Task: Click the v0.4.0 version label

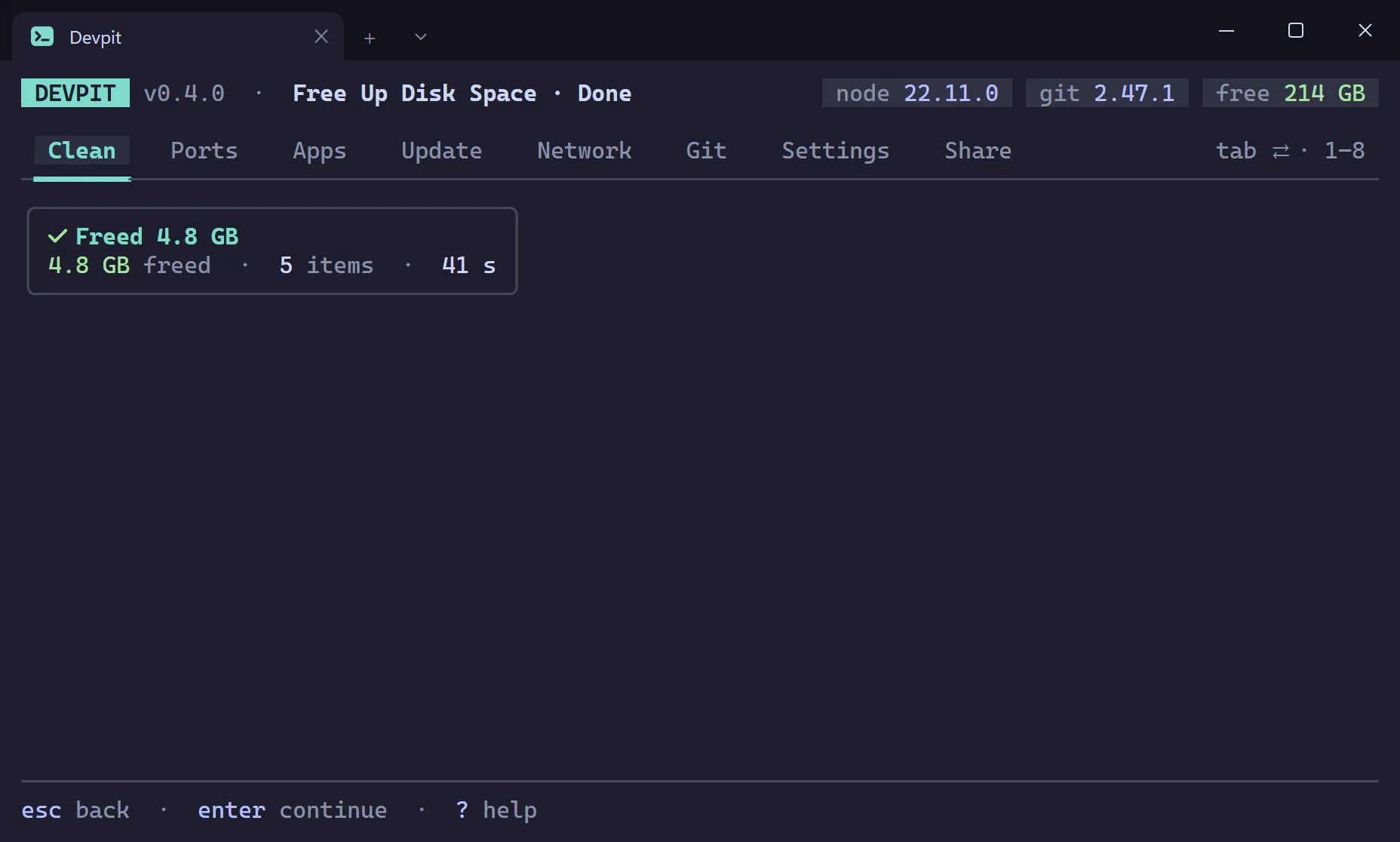Action: click(184, 93)
